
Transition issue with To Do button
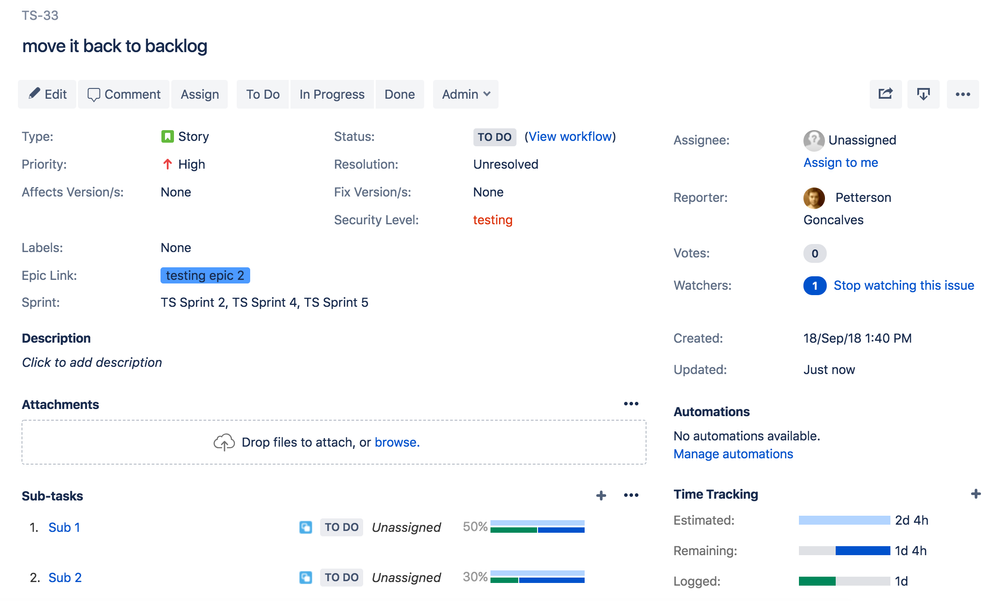[263, 94]
